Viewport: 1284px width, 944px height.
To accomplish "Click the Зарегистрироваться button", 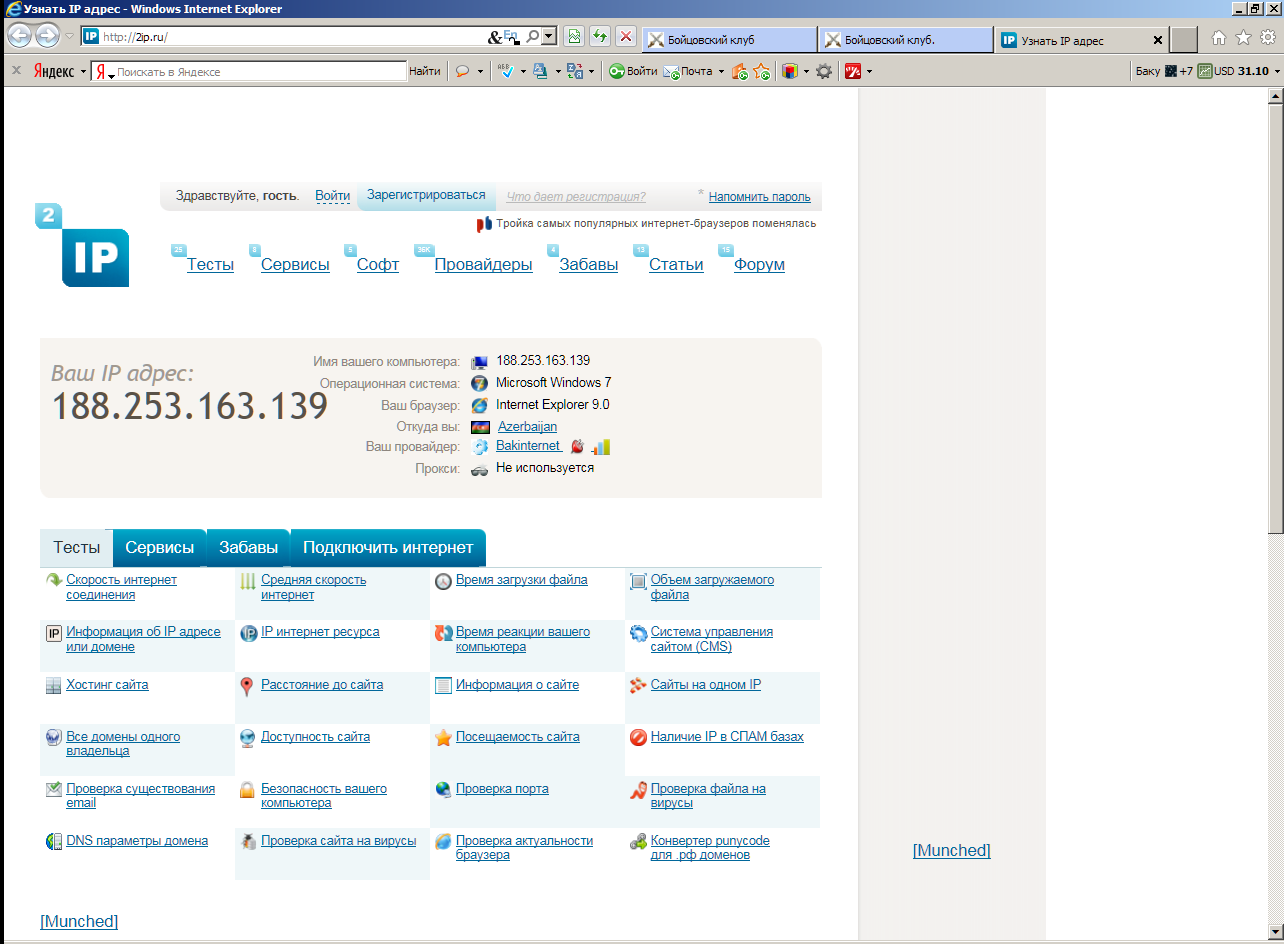I will coord(426,196).
